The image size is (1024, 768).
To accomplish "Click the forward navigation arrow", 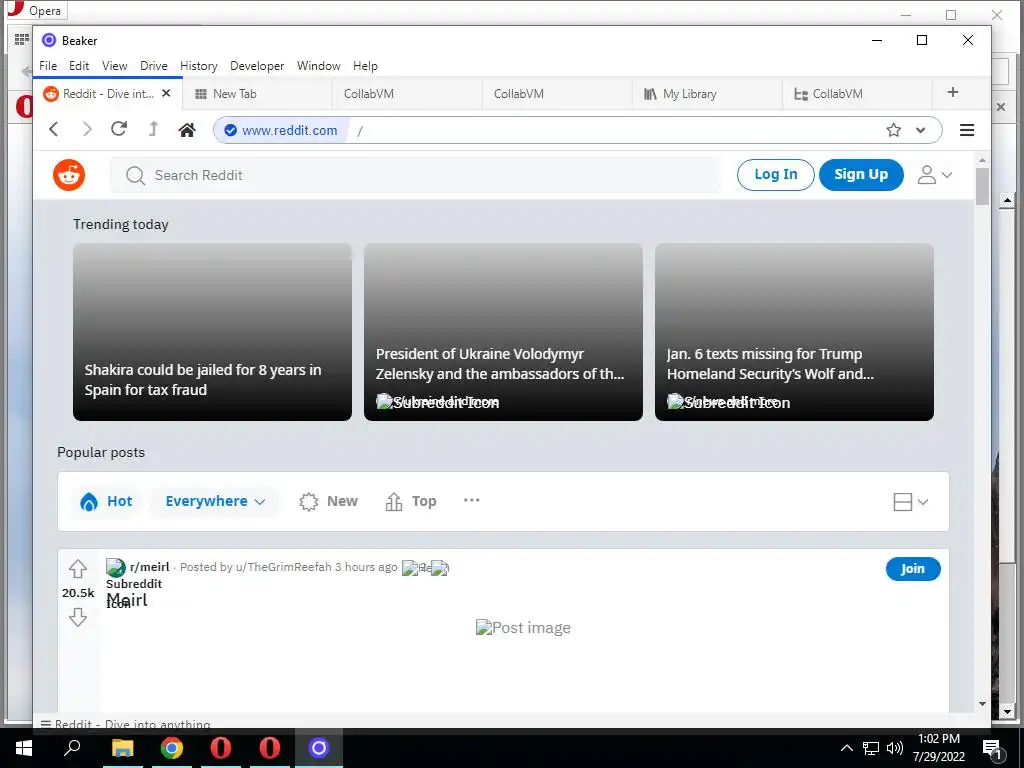I will (x=87, y=129).
